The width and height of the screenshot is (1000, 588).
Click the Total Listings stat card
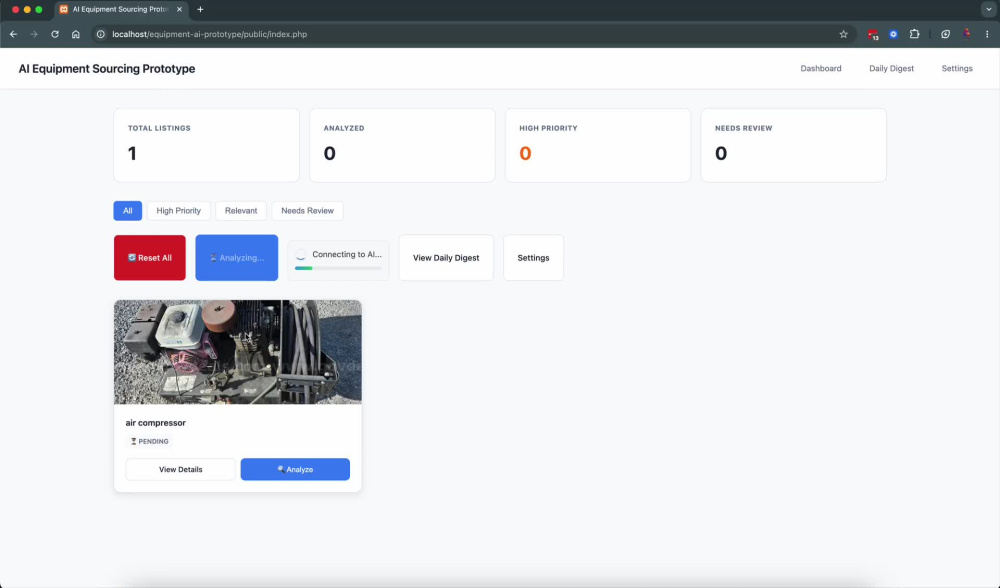pos(207,145)
